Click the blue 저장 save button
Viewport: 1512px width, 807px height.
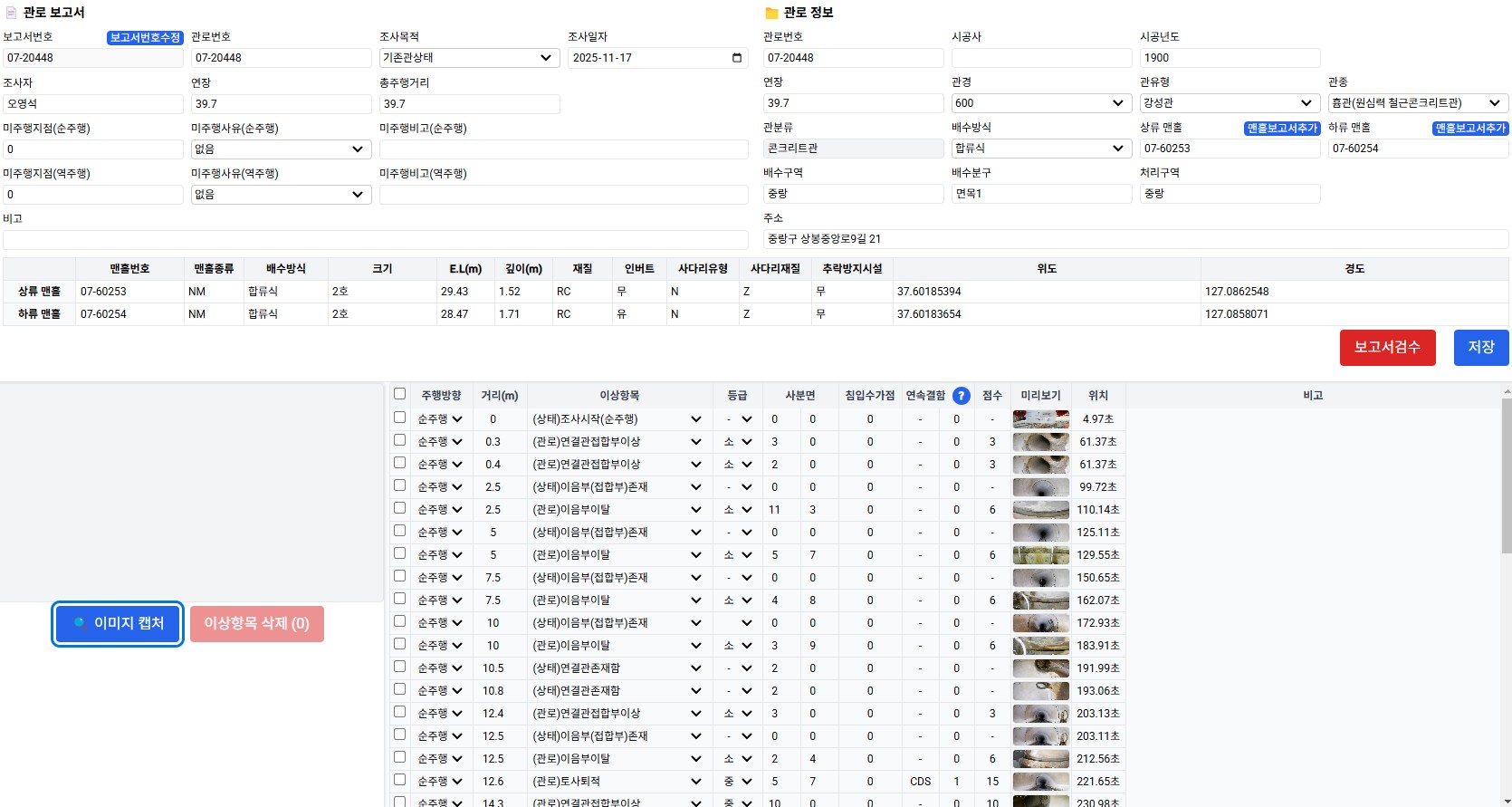[x=1480, y=348]
